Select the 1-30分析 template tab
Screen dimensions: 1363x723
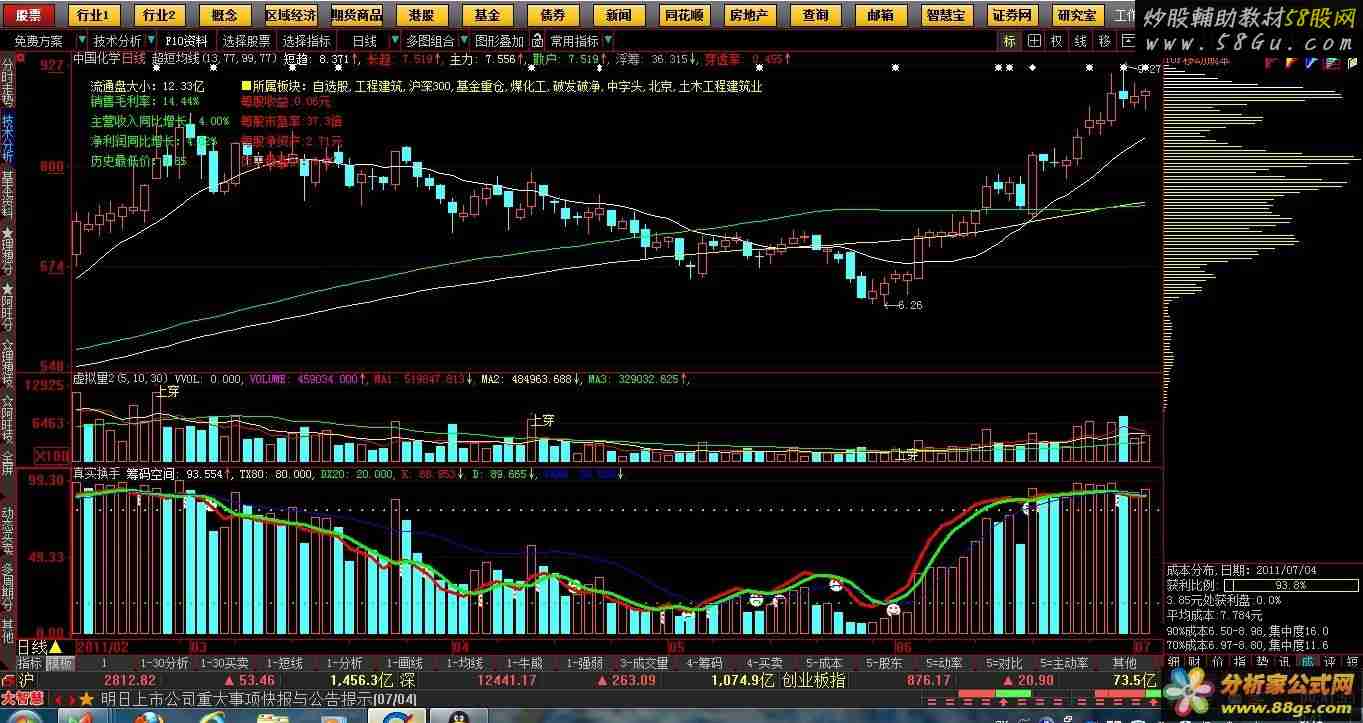tap(164, 663)
